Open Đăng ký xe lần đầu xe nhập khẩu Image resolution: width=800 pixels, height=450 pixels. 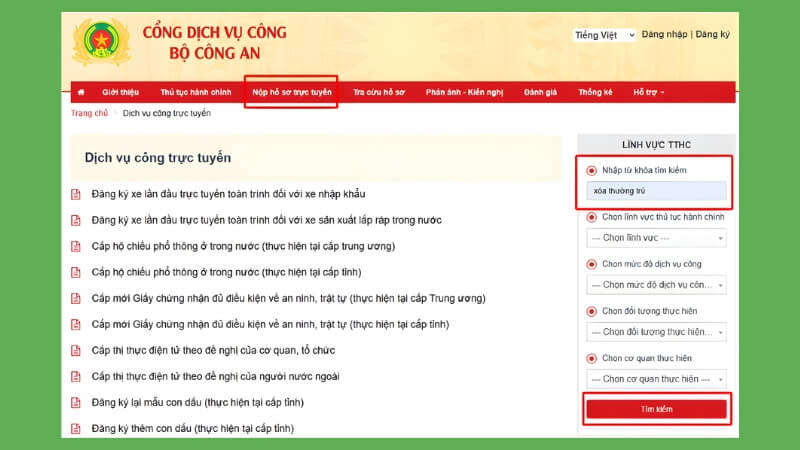point(229,194)
